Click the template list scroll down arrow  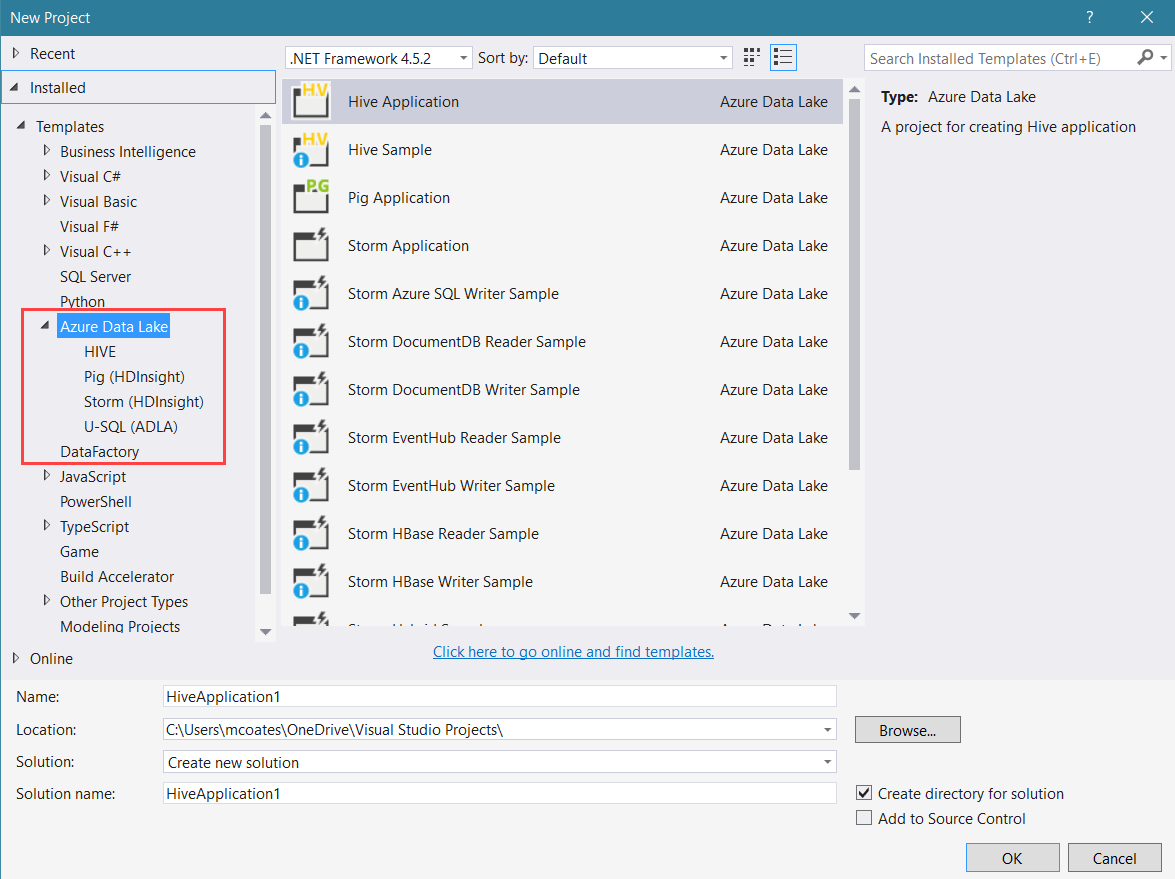854,616
